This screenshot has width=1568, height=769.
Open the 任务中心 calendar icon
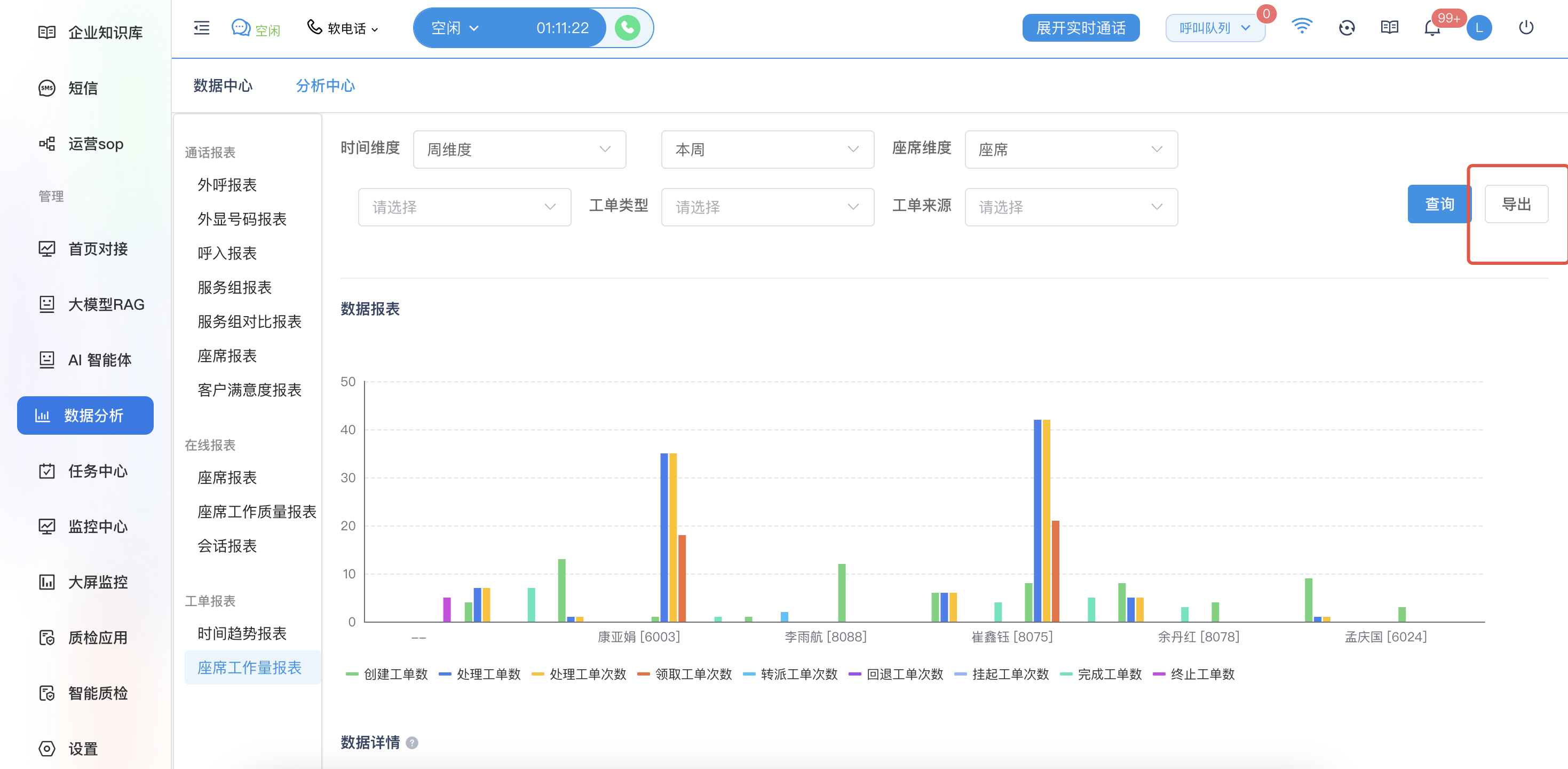pos(47,471)
